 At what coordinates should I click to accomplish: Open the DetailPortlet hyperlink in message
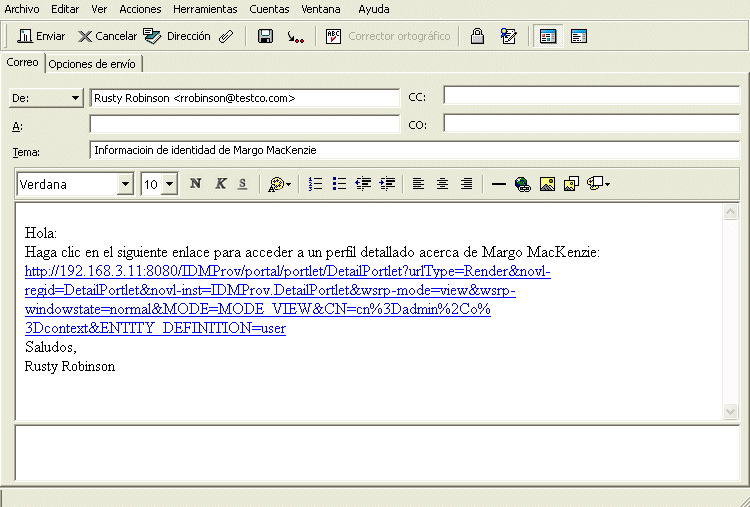tap(287, 299)
